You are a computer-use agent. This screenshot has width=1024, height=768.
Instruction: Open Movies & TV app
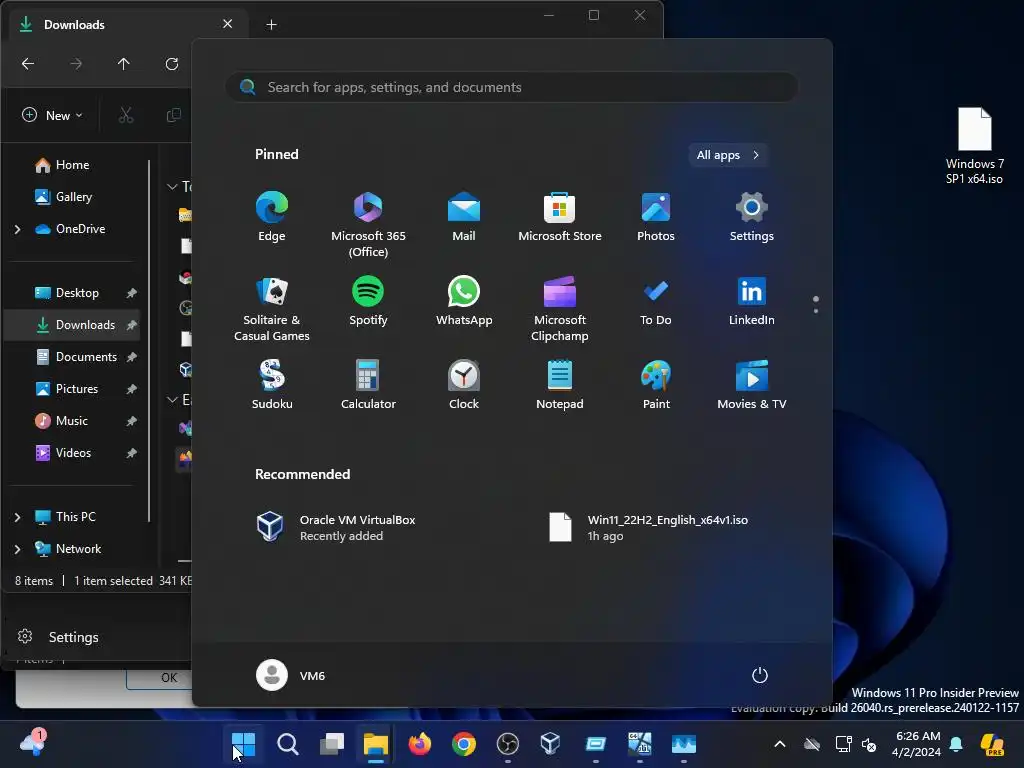coord(752,385)
